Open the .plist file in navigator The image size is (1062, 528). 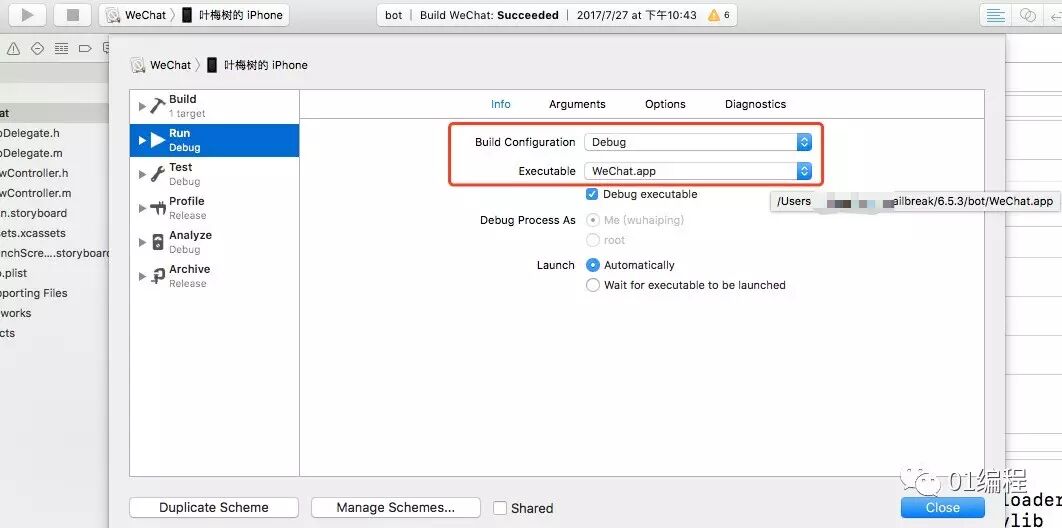pyautogui.click(x=14, y=273)
